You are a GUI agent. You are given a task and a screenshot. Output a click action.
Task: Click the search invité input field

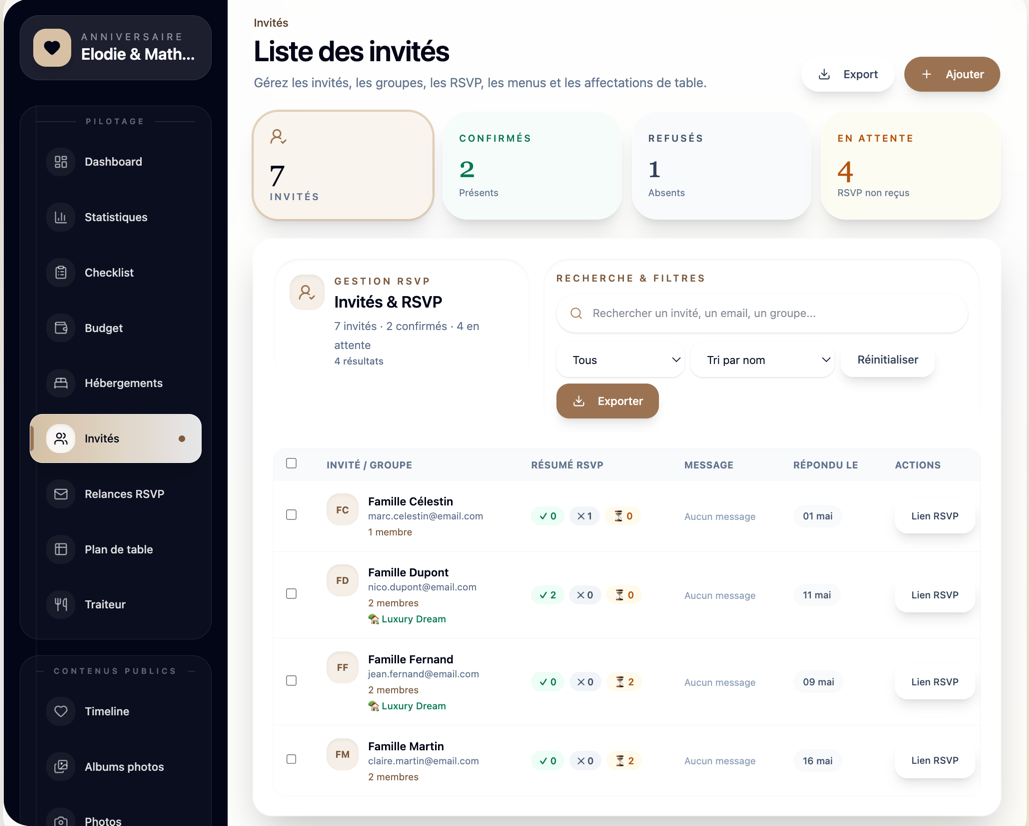click(x=762, y=314)
